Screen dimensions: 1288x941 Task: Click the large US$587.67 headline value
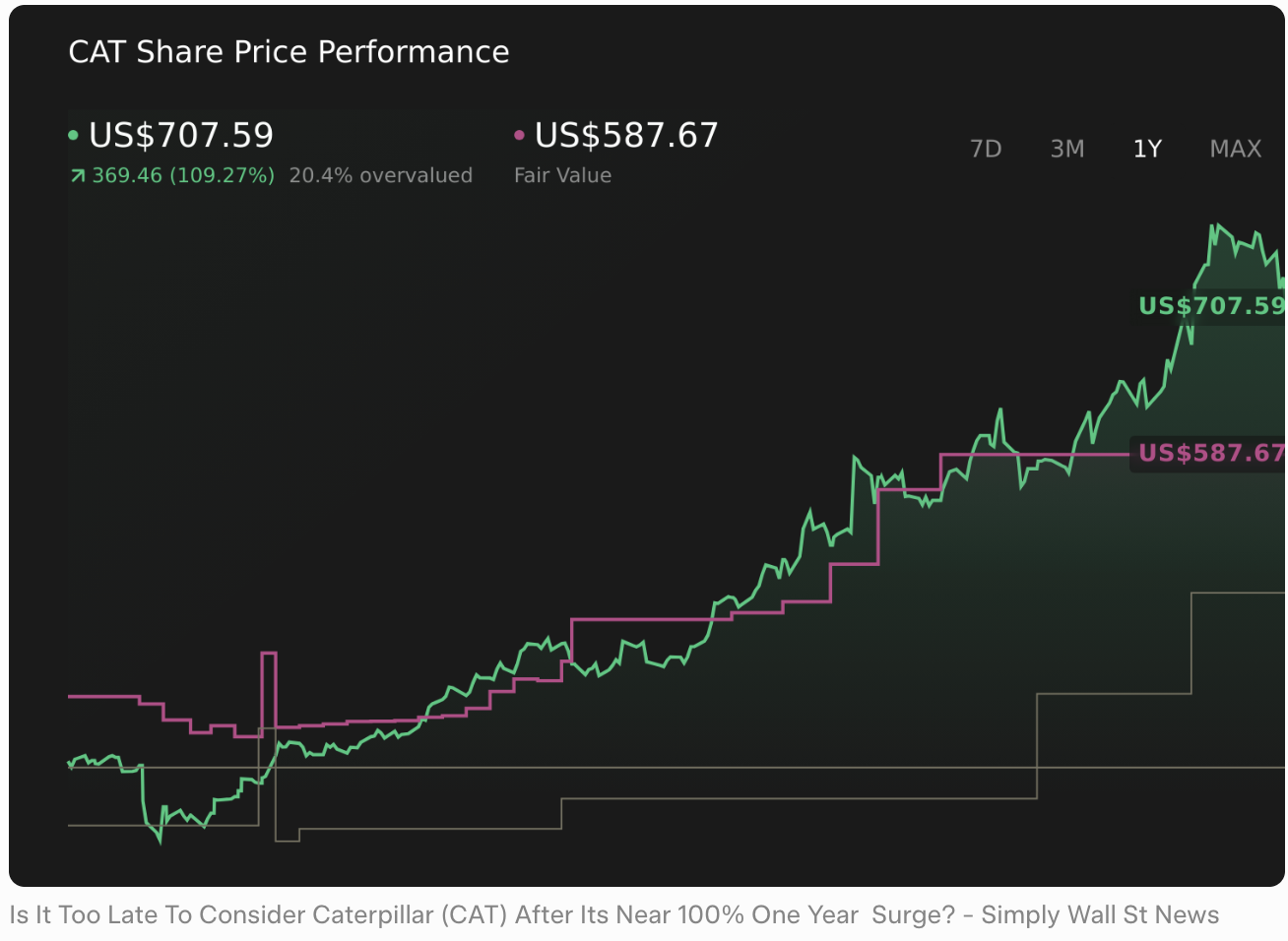pyautogui.click(x=626, y=135)
